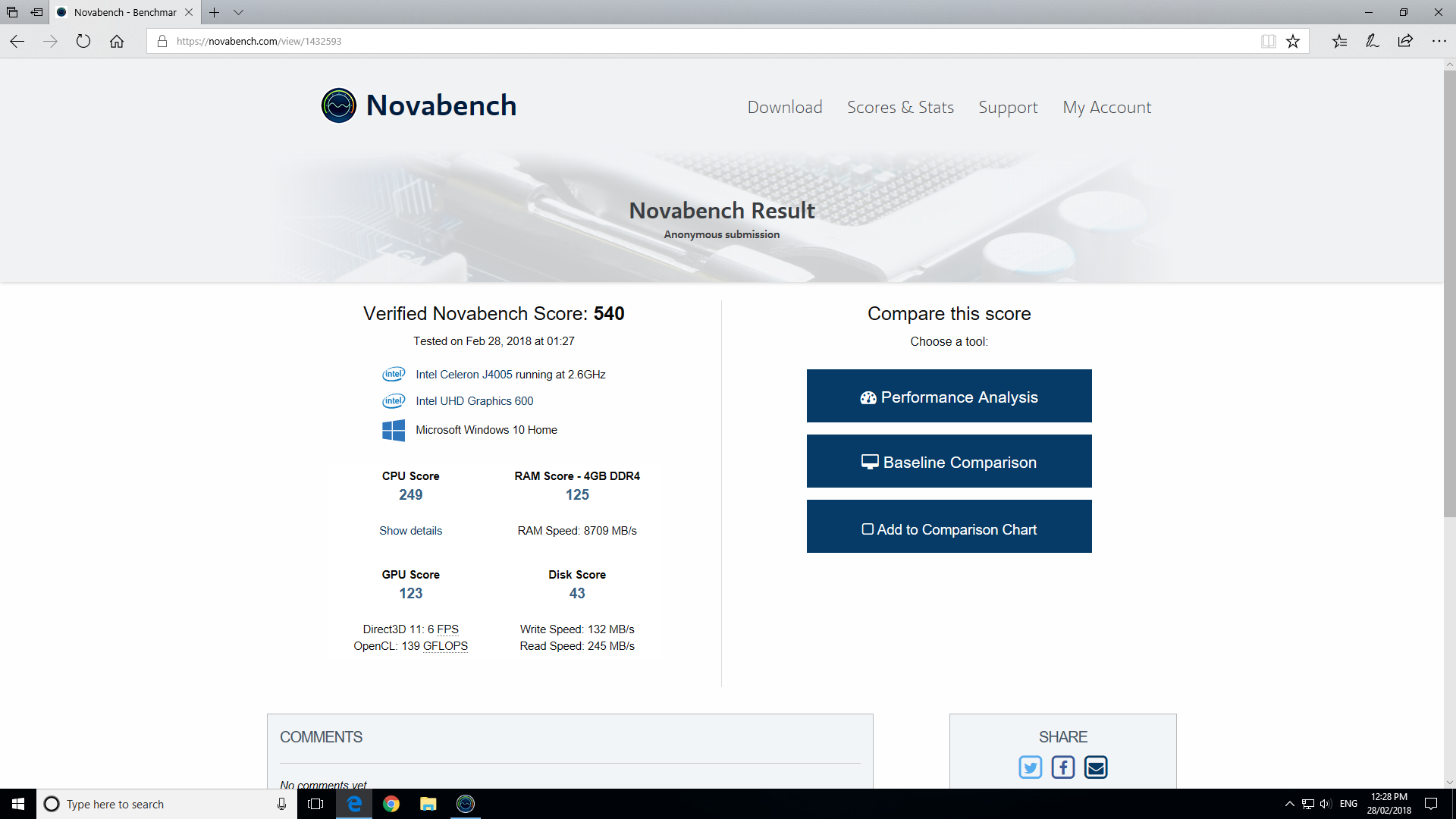Click the CPU Score value 249
Viewport: 1456px width, 819px height.
coord(410,495)
